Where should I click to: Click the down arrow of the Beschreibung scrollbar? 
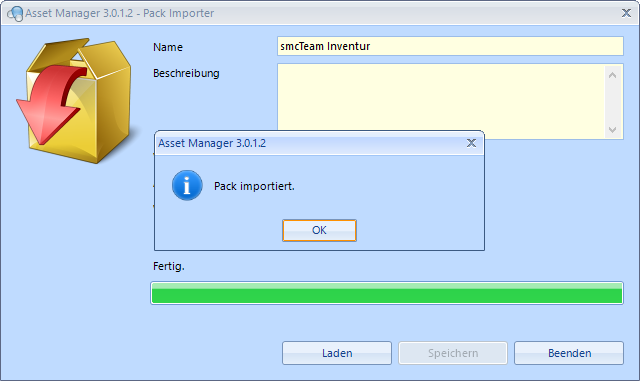point(612,130)
